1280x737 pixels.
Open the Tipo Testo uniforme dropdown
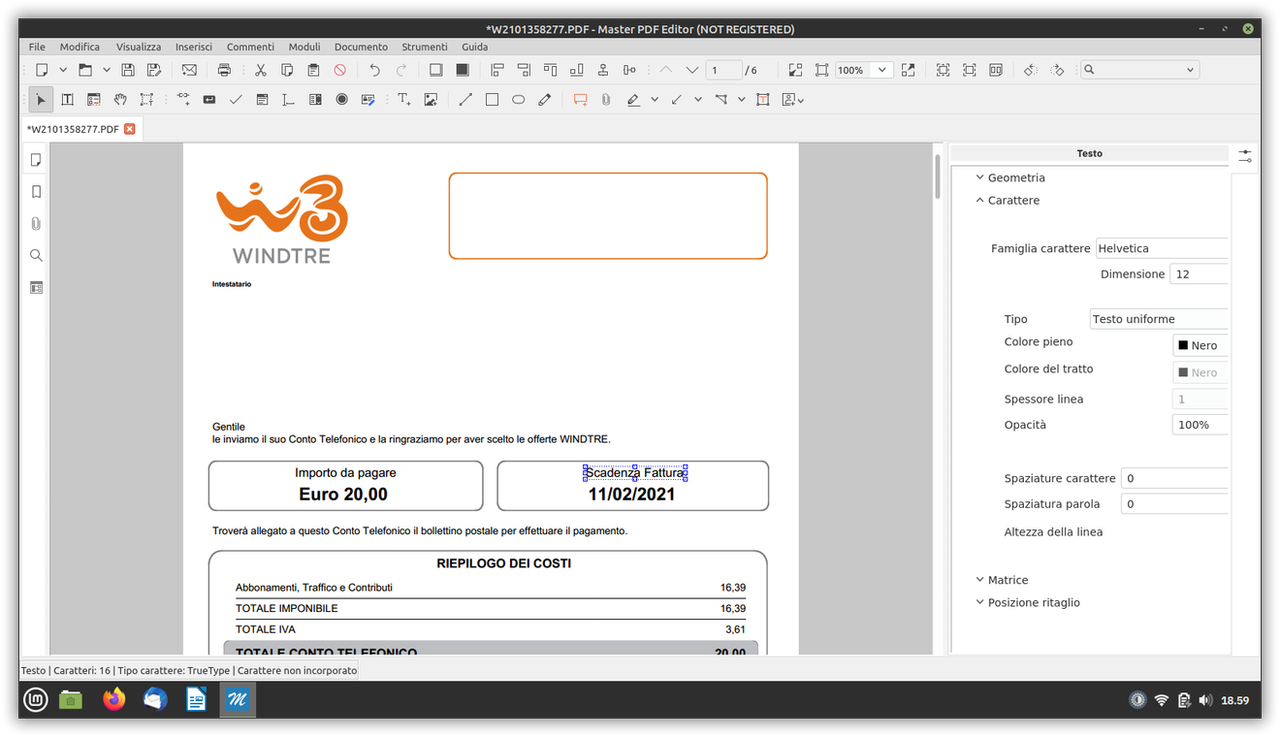click(x=1159, y=319)
